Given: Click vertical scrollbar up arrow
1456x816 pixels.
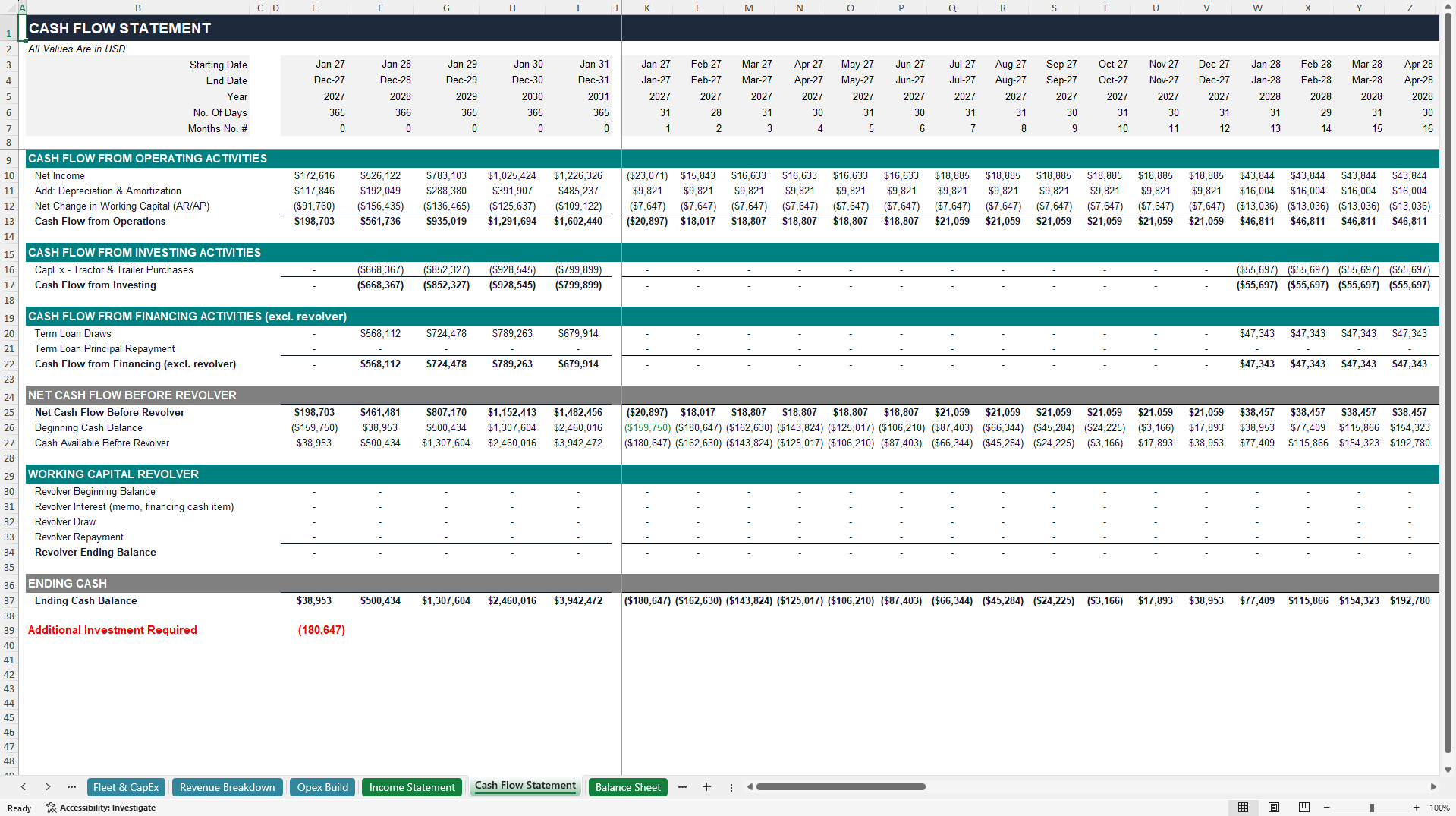Looking at the screenshot, I should tap(1448, 6).
